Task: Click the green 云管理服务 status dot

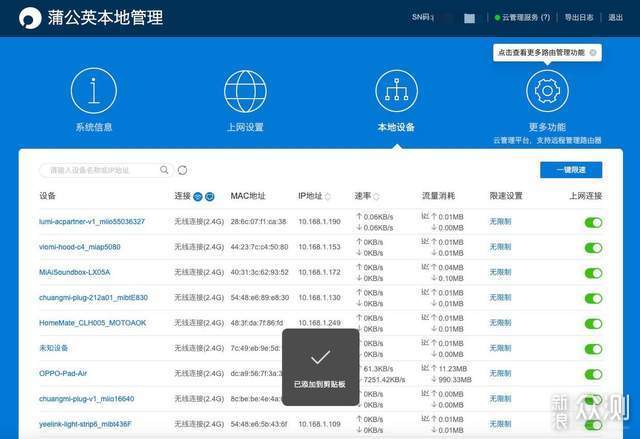Action: 497,18
